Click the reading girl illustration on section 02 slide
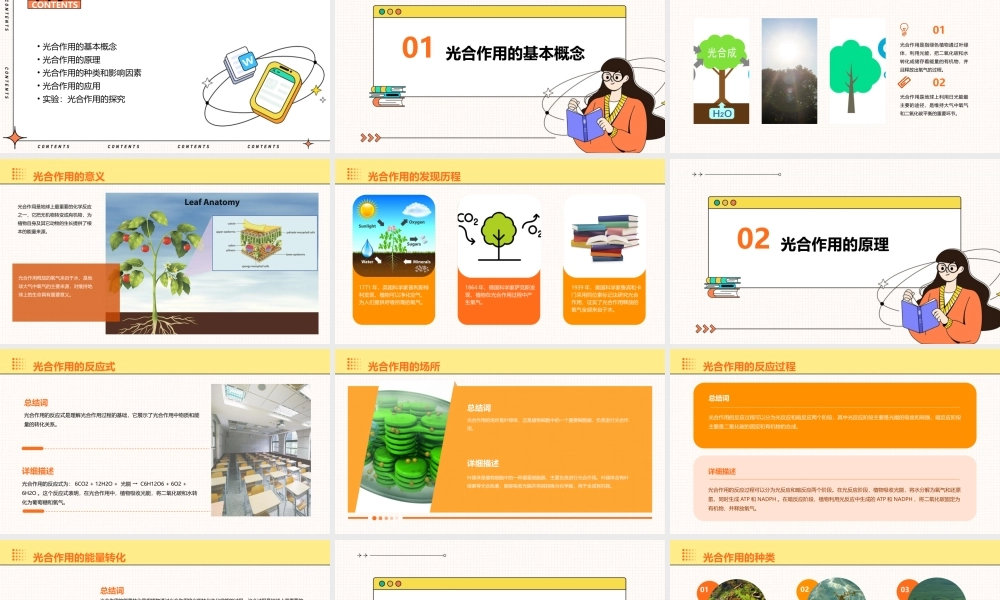The height and width of the screenshot is (600, 1000). point(947,296)
